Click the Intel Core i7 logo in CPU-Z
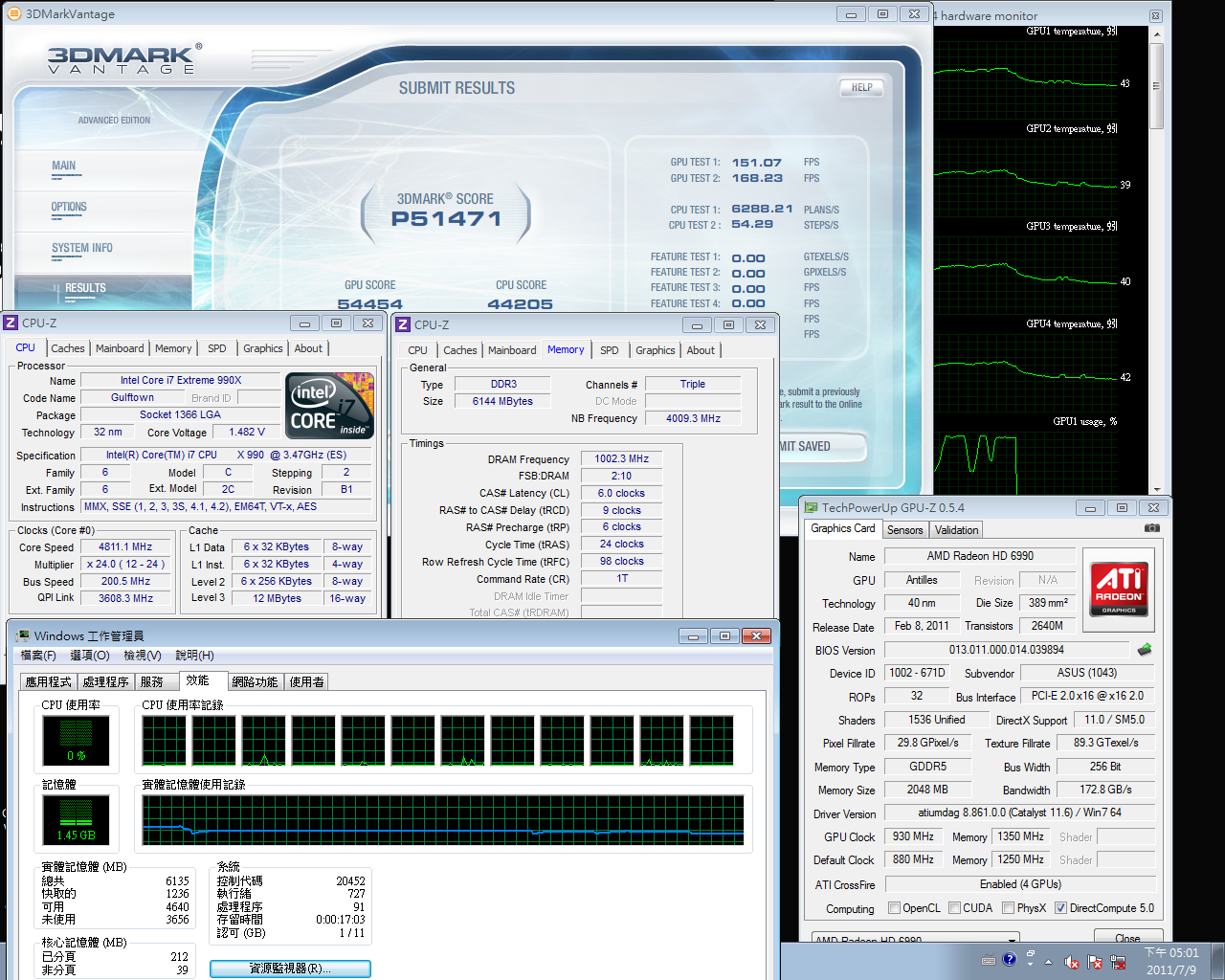Viewport: 1225px width, 980px height. click(330, 407)
